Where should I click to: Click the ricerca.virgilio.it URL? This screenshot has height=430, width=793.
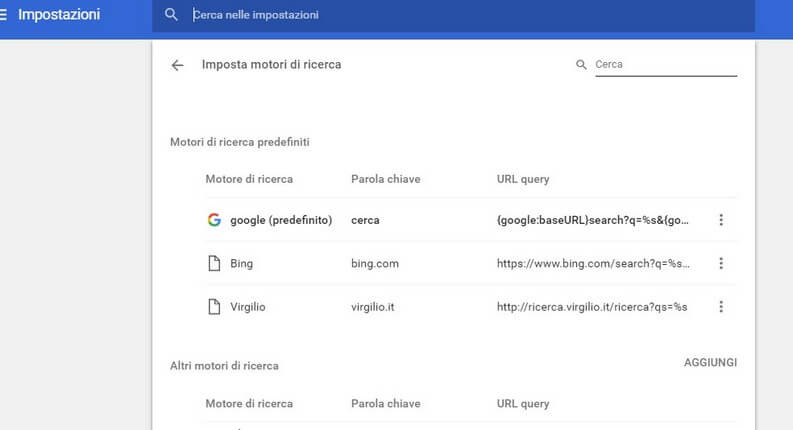(592, 307)
